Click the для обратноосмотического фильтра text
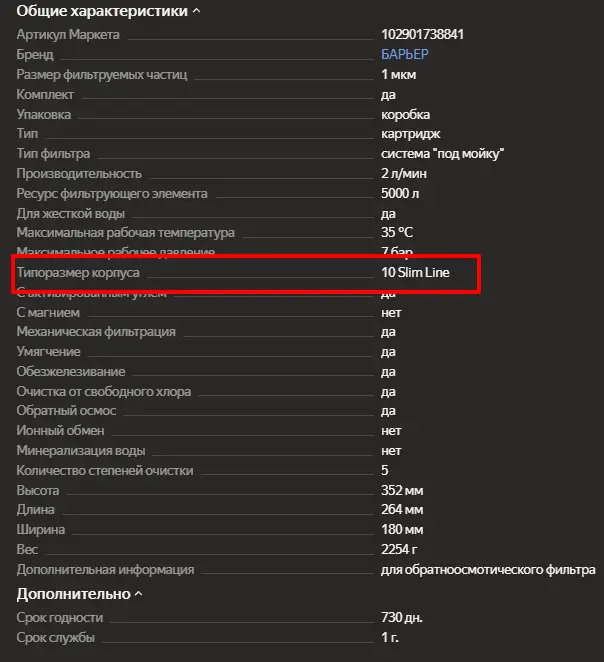Image resolution: width=604 pixels, height=662 pixels. (488, 569)
